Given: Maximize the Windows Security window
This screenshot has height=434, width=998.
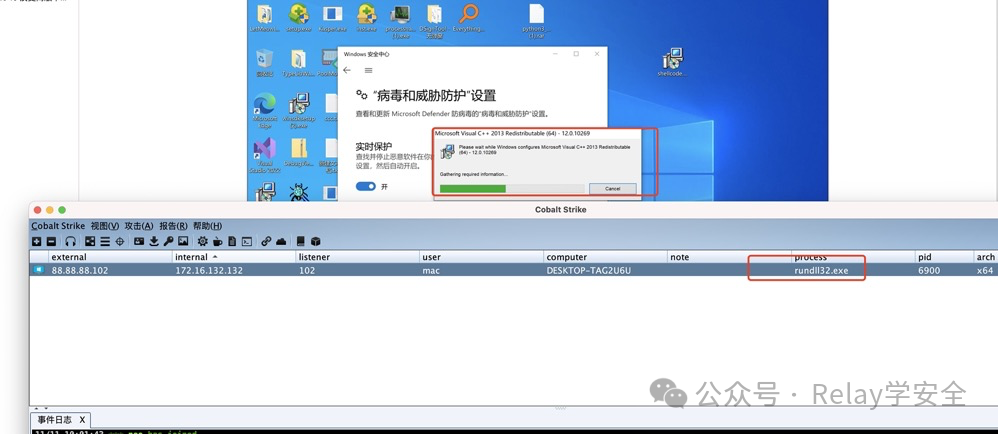Looking at the screenshot, I should (x=576, y=54).
